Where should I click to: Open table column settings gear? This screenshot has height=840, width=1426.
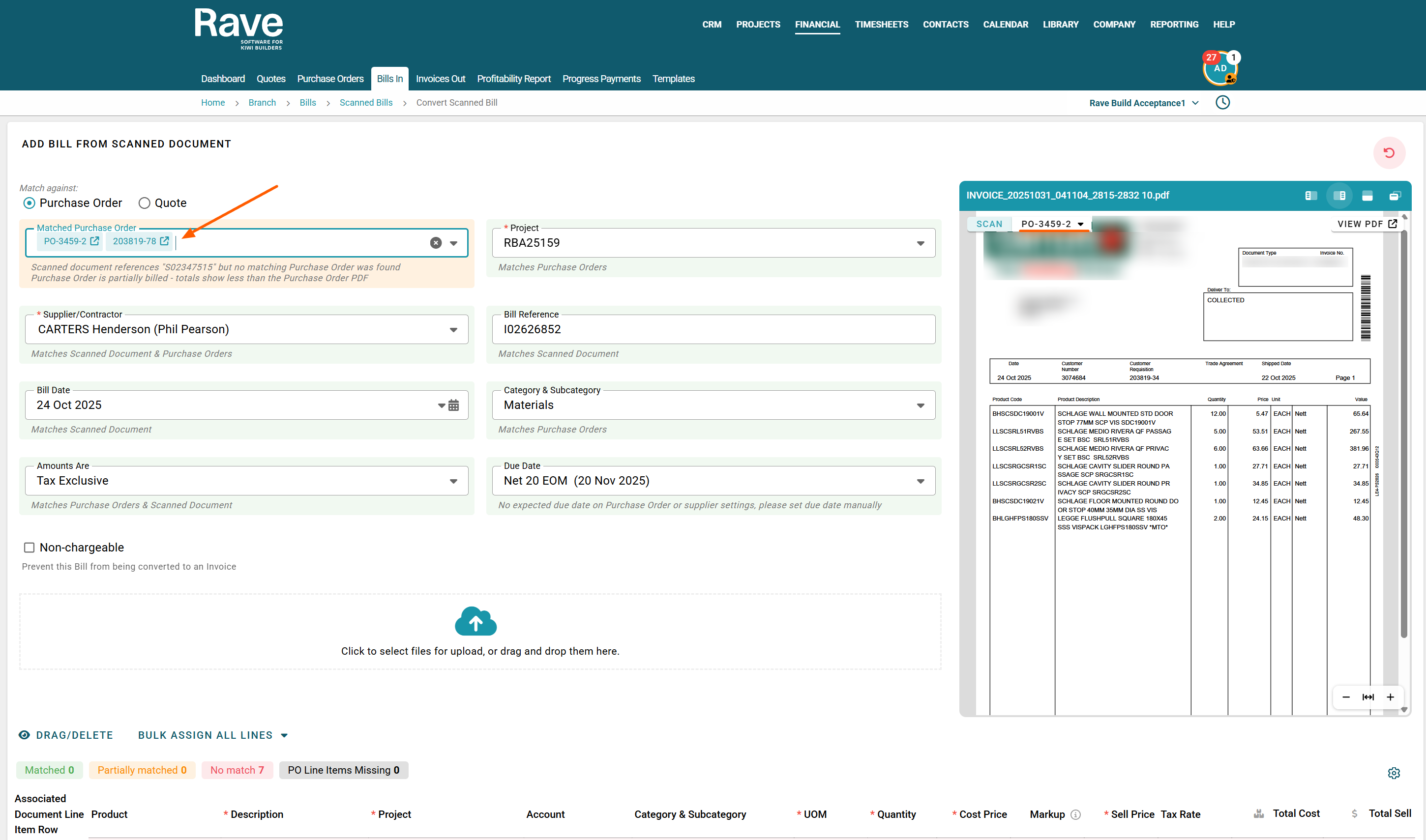click(1394, 773)
